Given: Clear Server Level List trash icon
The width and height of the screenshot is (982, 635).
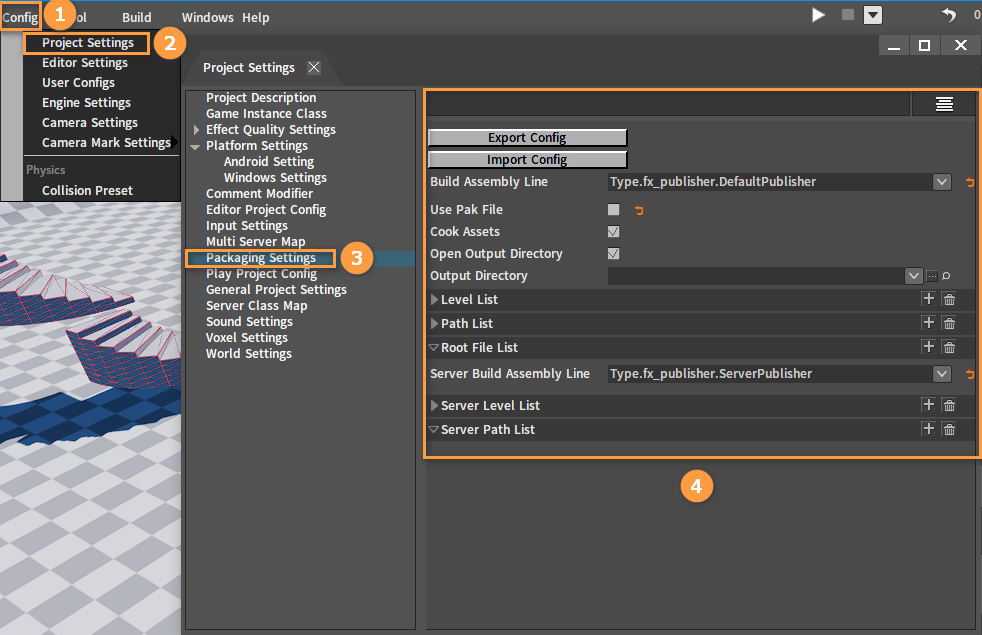Looking at the screenshot, I should pyautogui.click(x=949, y=405).
